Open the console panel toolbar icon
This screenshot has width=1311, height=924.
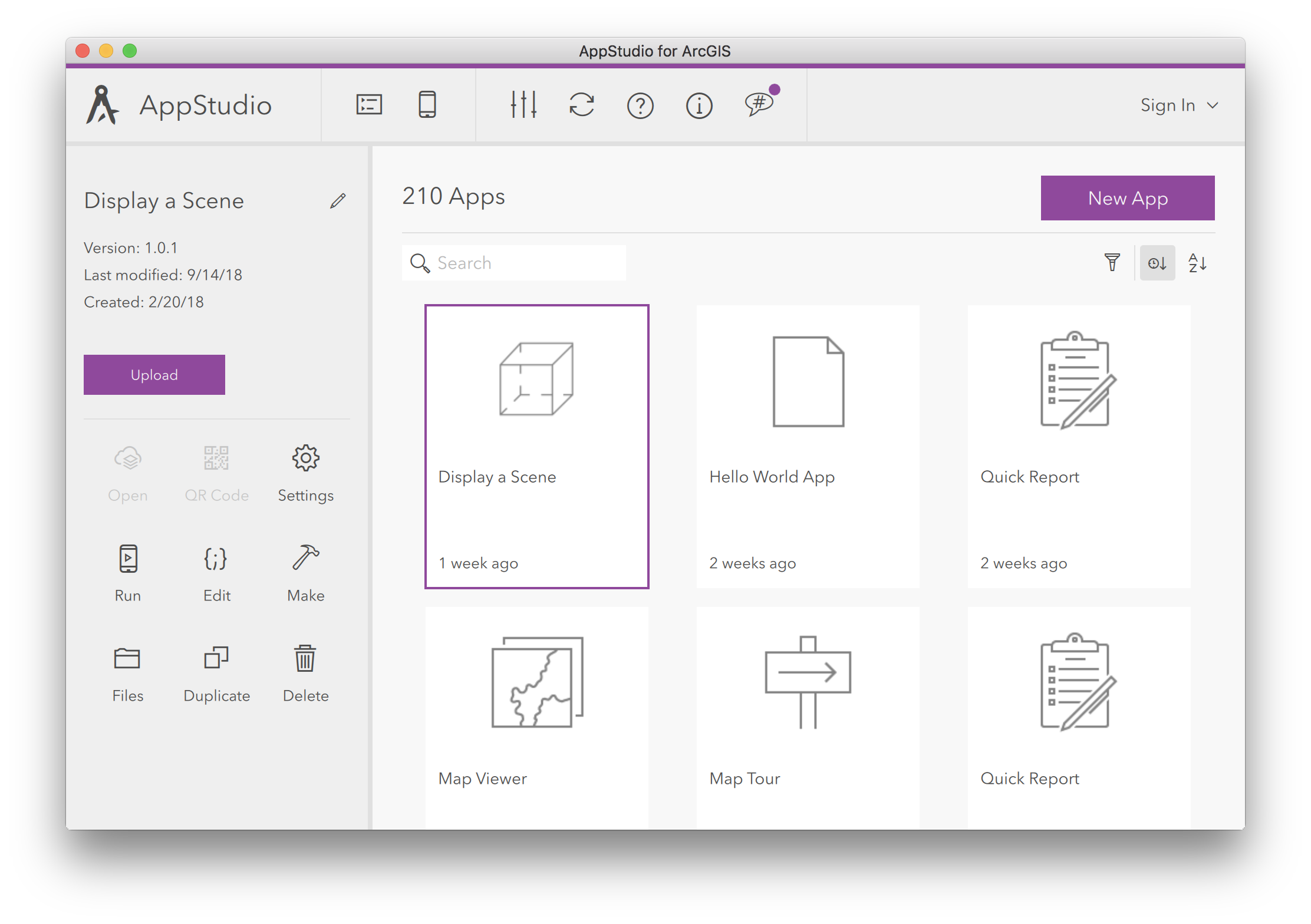[x=370, y=105]
